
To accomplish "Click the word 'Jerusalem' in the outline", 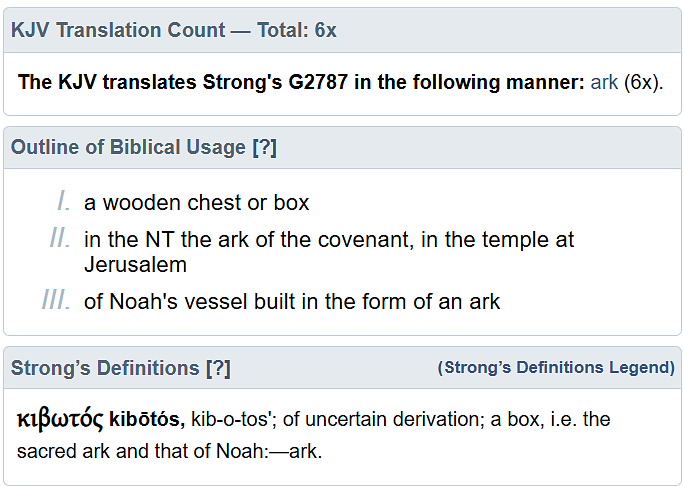I will (135, 264).
